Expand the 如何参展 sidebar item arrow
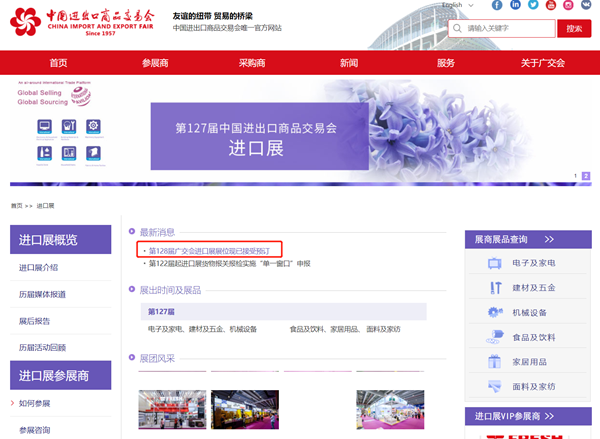The height and width of the screenshot is (439, 600). (x=13, y=403)
